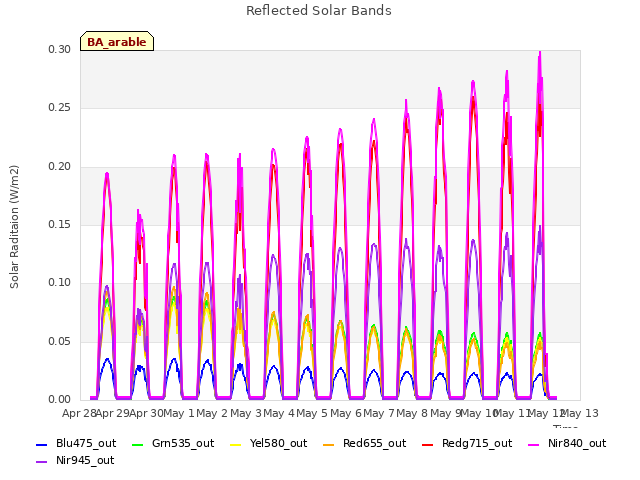Click the May 3 x-axis date label
Image resolution: width=640 pixels, height=480 pixels.
pyautogui.click(x=246, y=413)
